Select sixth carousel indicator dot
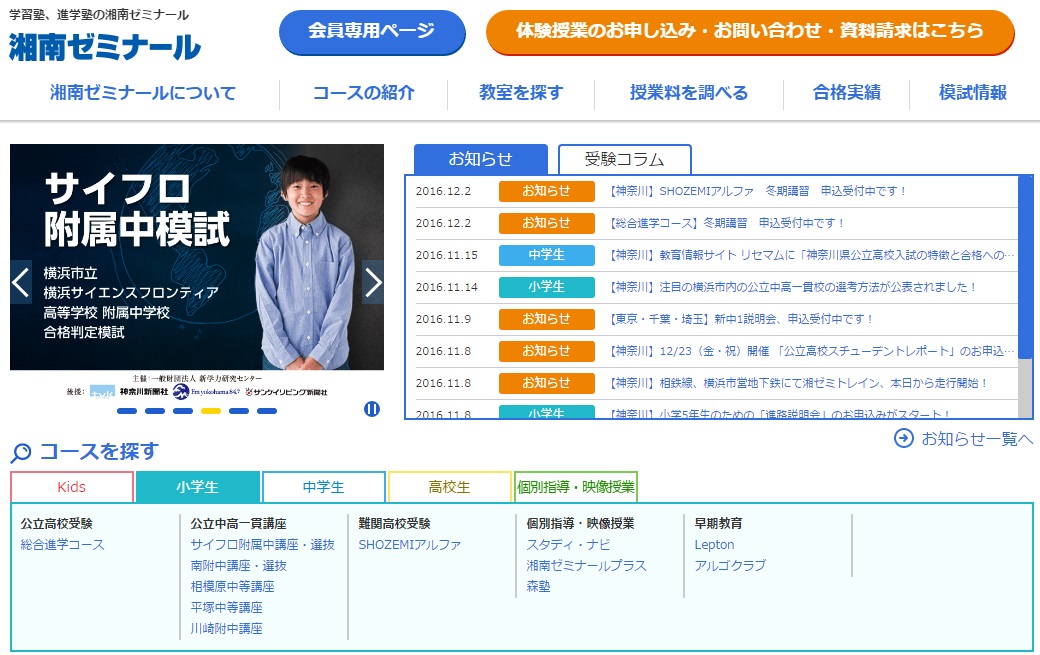Screen dimensions: 1040x655 267,411
